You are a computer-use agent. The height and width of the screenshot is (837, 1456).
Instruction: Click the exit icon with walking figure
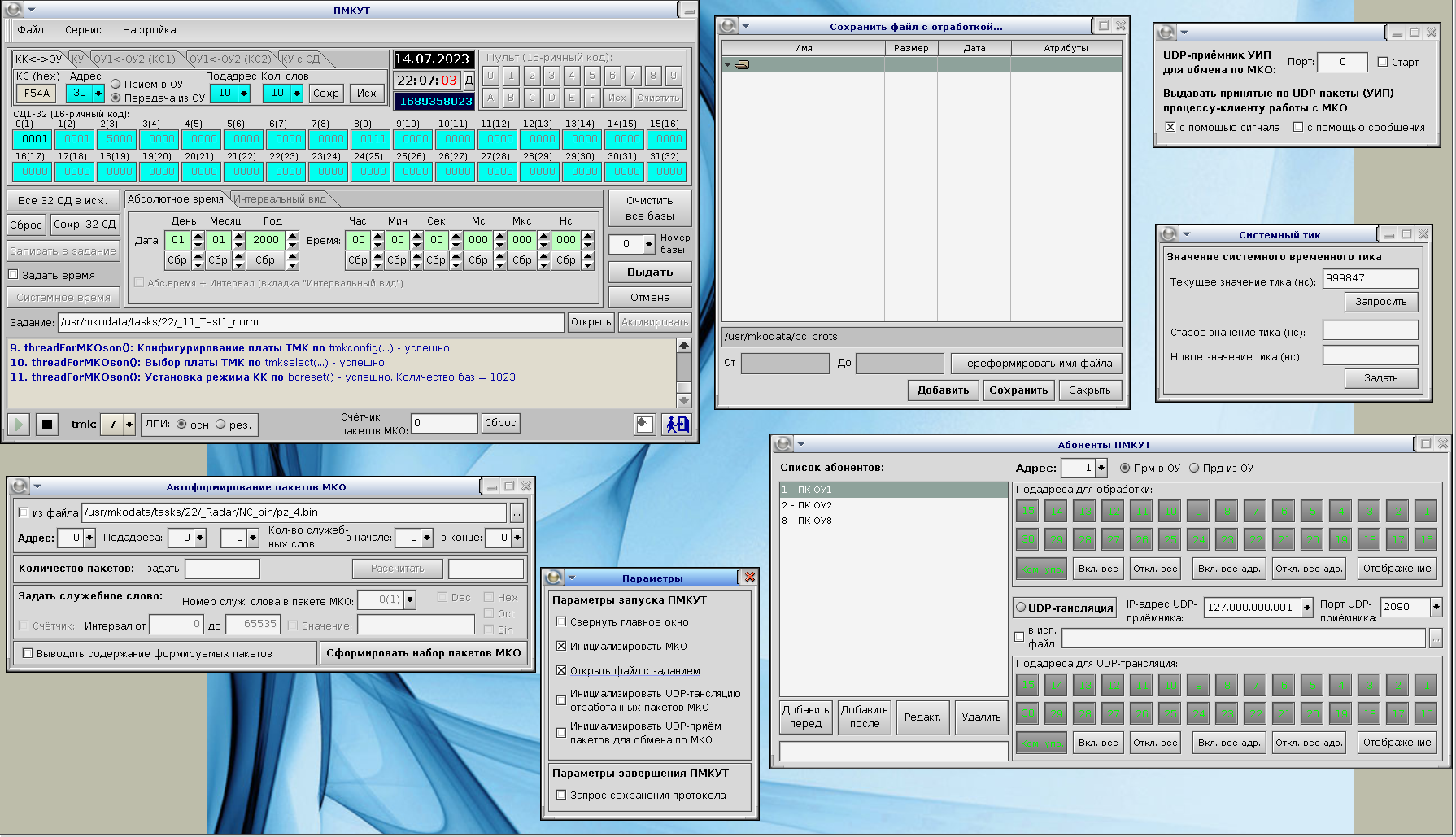click(x=676, y=424)
